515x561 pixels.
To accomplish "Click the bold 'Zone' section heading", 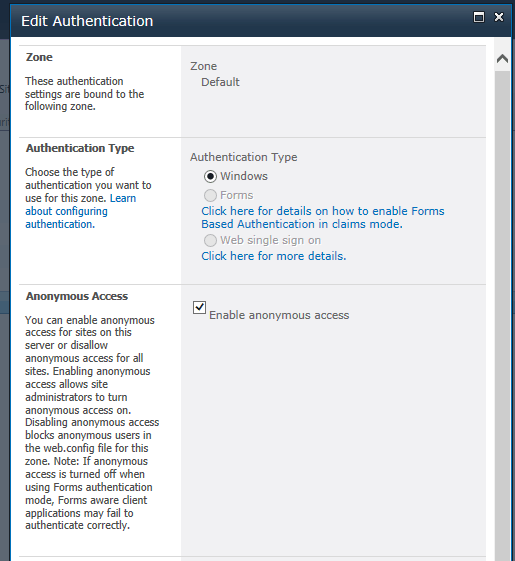I will (x=39, y=57).
